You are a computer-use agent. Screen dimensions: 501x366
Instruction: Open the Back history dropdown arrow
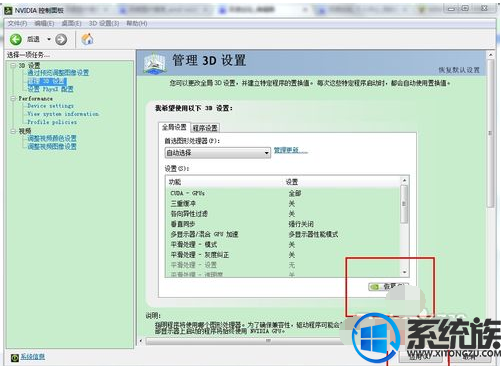[49, 39]
